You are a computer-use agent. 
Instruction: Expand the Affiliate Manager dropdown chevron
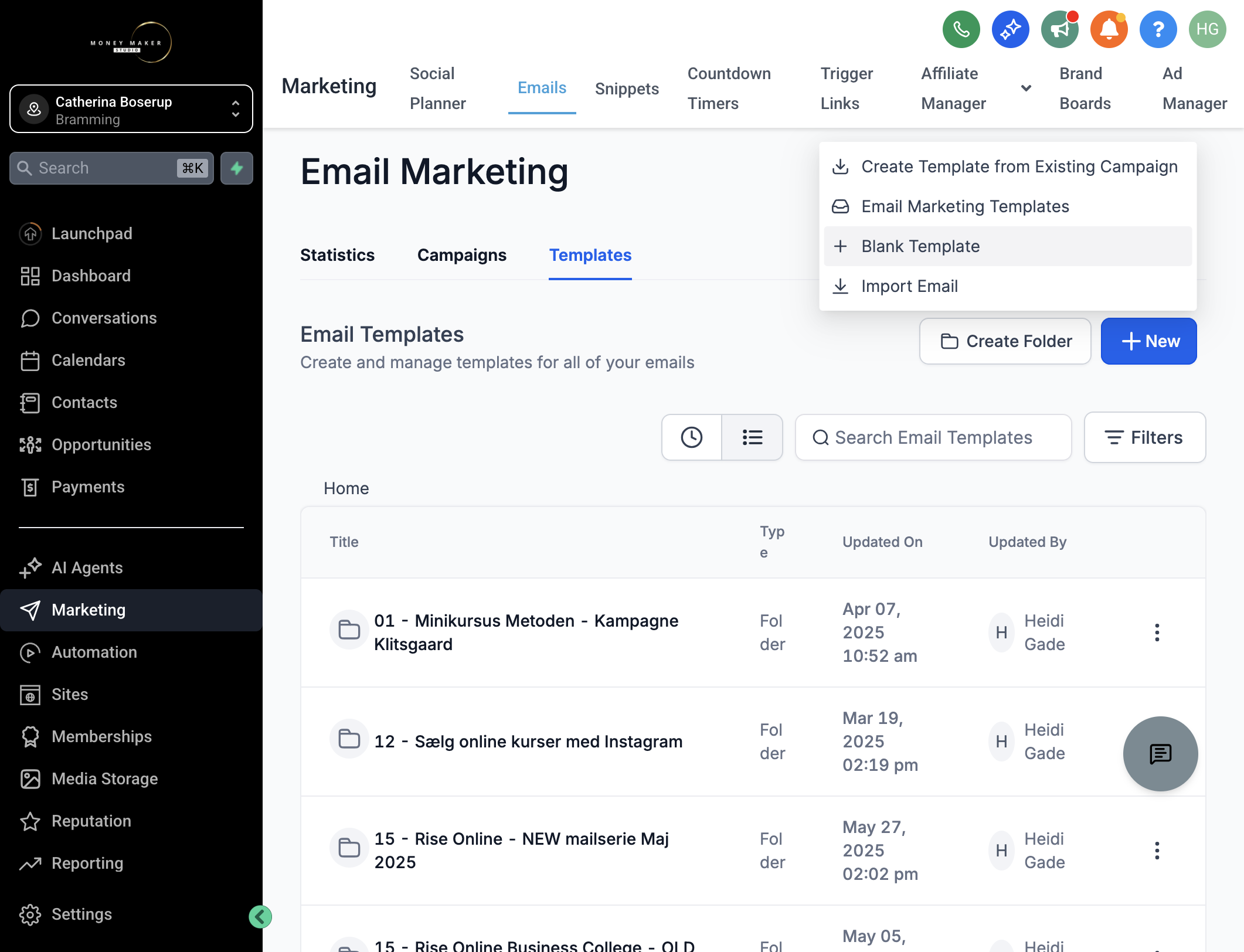point(1026,88)
